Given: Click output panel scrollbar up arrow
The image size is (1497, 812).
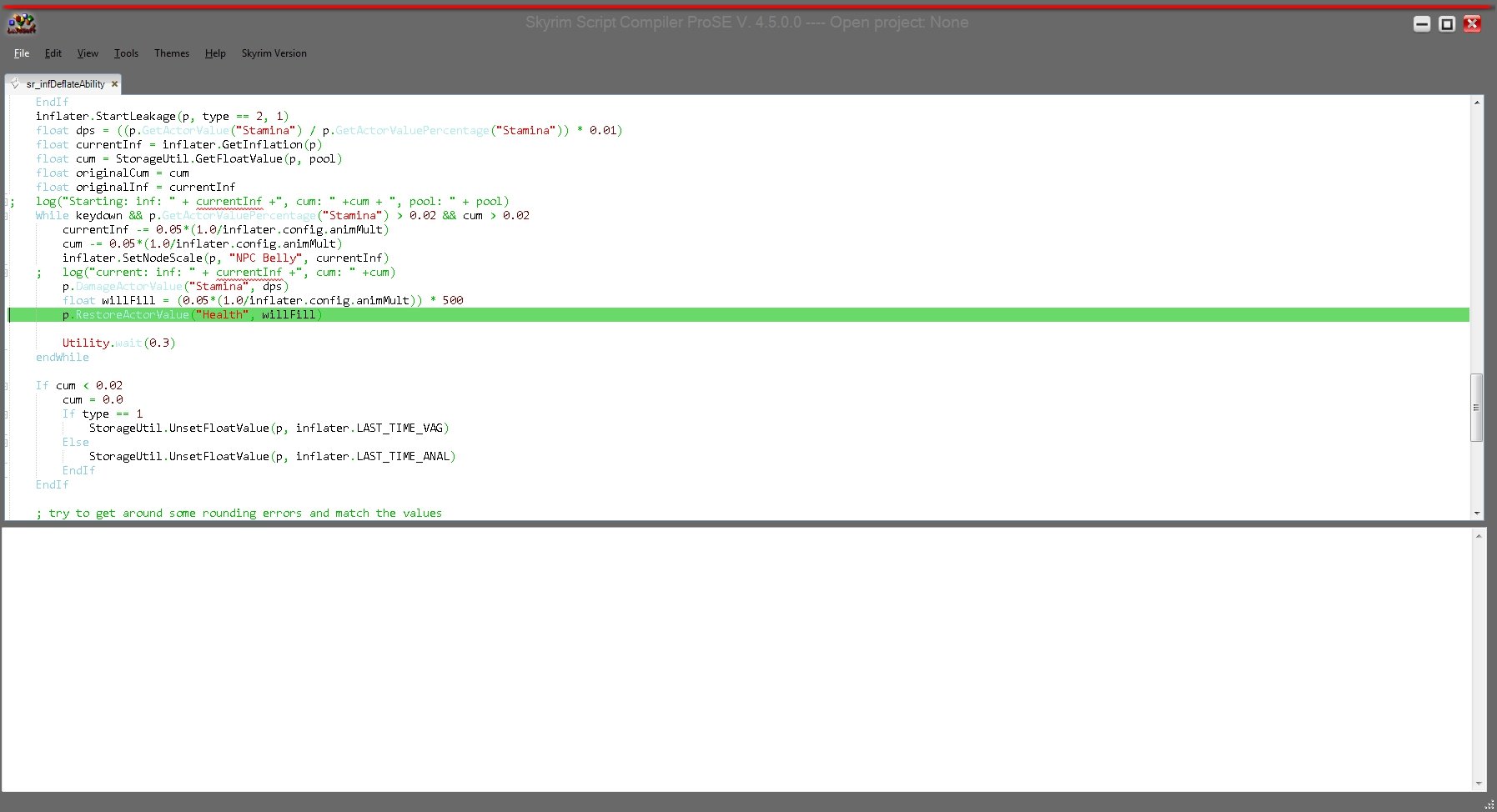Looking at the screenshot, I should (x=1479, y=535).
